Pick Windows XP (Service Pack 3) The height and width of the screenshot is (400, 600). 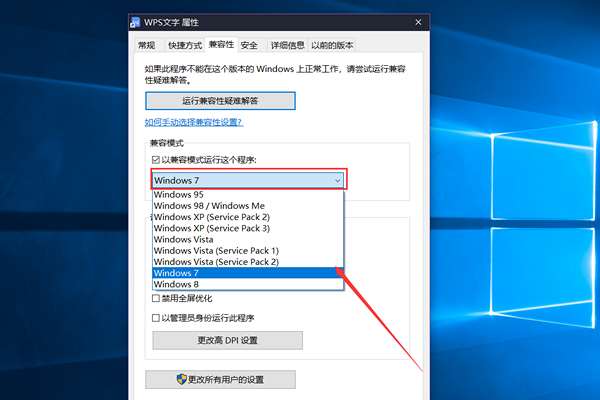248,228
